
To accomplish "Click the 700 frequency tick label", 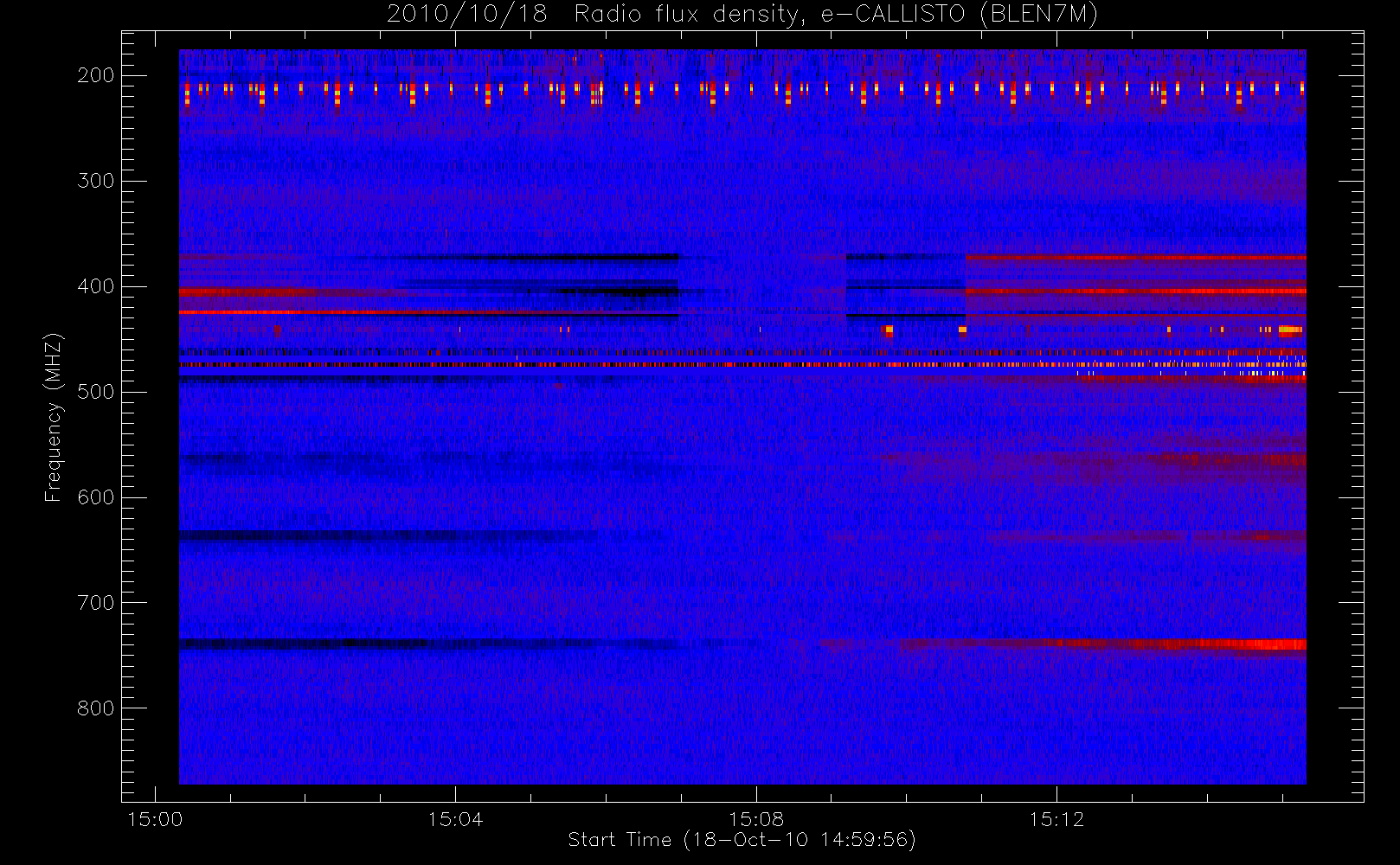I will pos(96,603).
